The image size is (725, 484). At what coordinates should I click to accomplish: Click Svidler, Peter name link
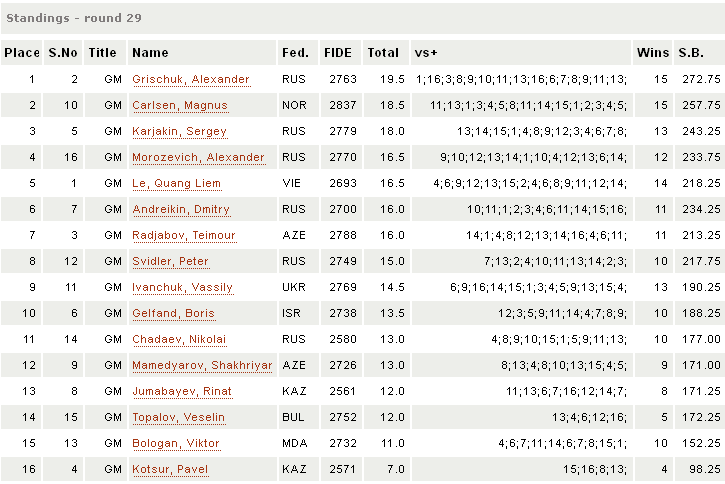pyautogui.click(x=168, y=262)
